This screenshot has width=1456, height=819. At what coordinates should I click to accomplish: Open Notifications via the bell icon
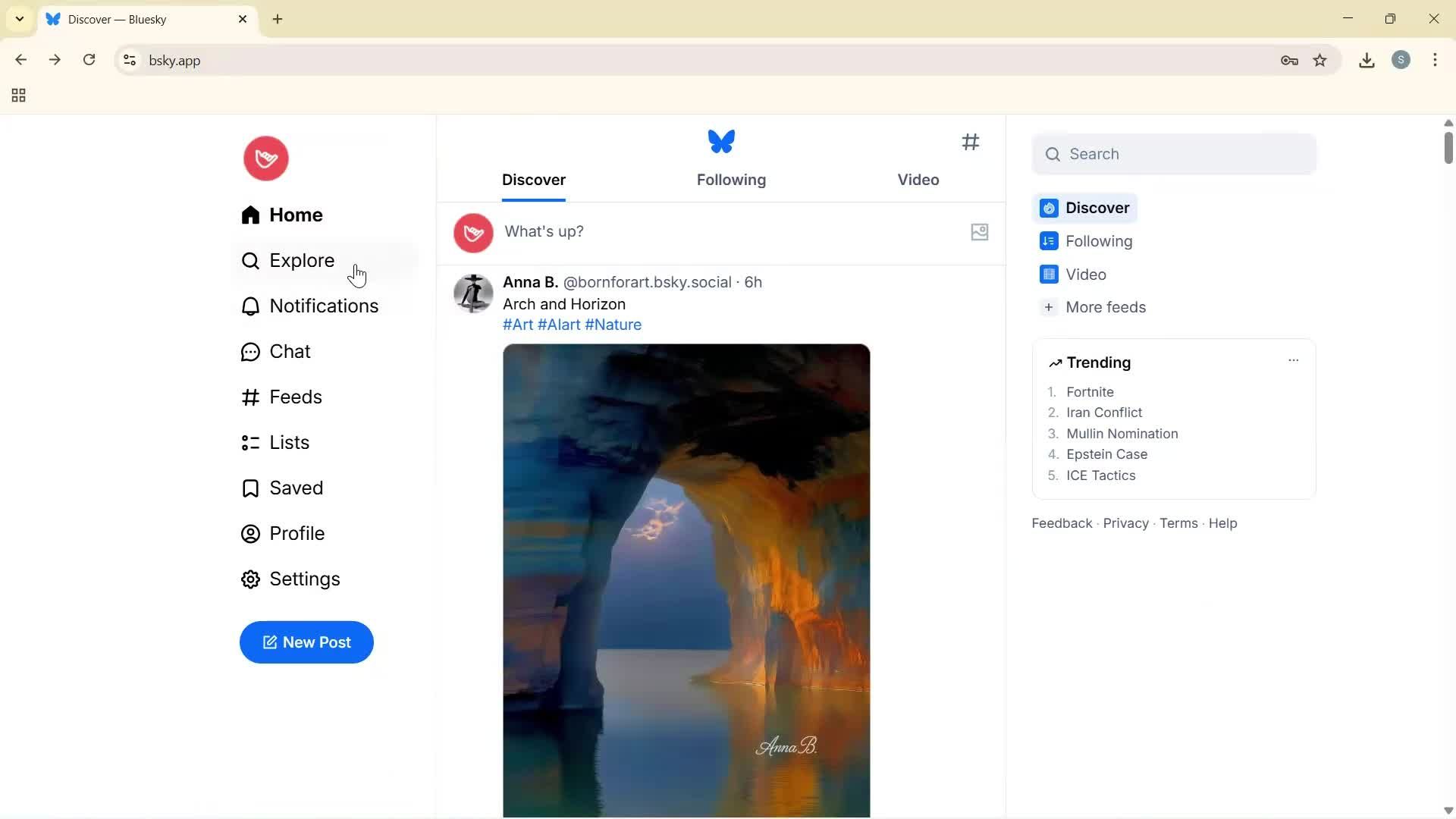tap(250, 306)
